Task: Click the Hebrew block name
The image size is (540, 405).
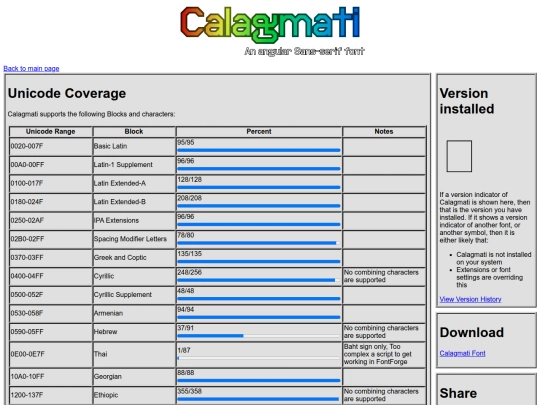Action: click(x=106, y=332)
